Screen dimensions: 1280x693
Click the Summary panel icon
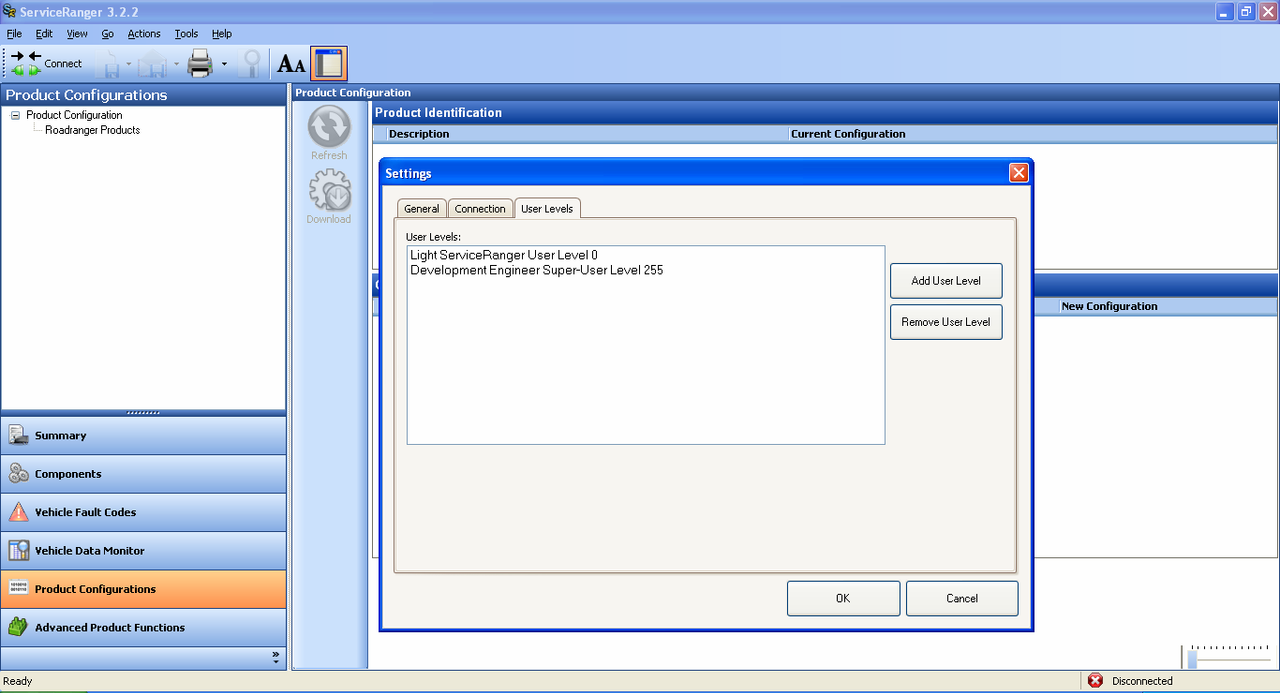18,436
